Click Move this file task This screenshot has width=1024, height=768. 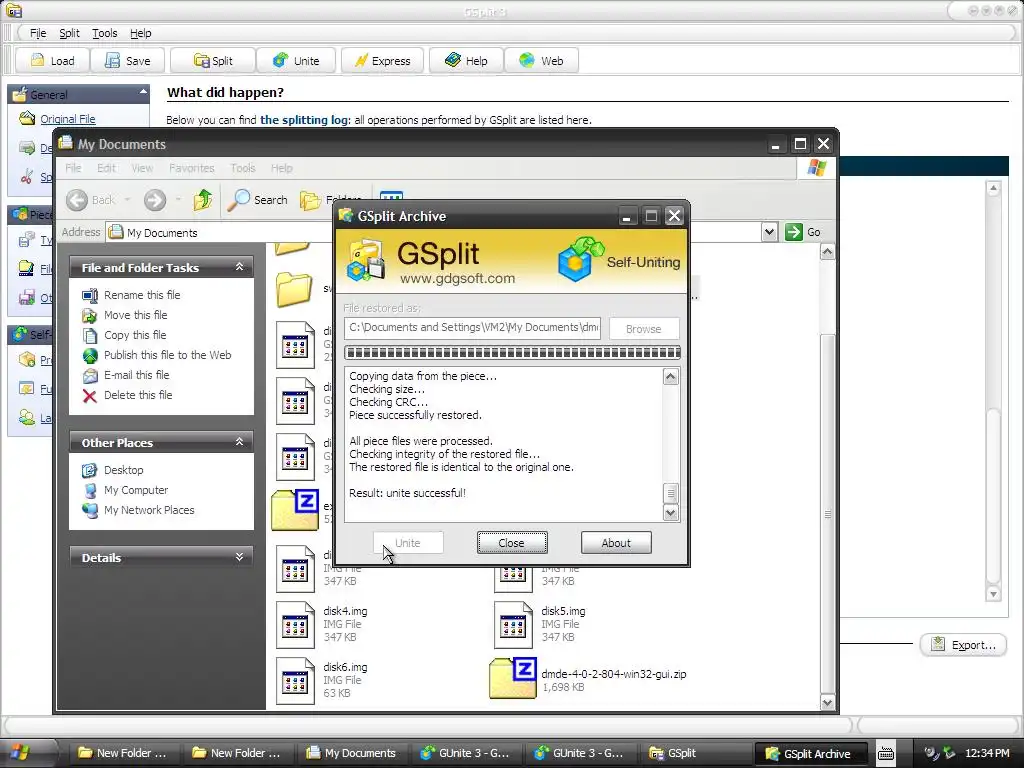(x=135, y=315)
